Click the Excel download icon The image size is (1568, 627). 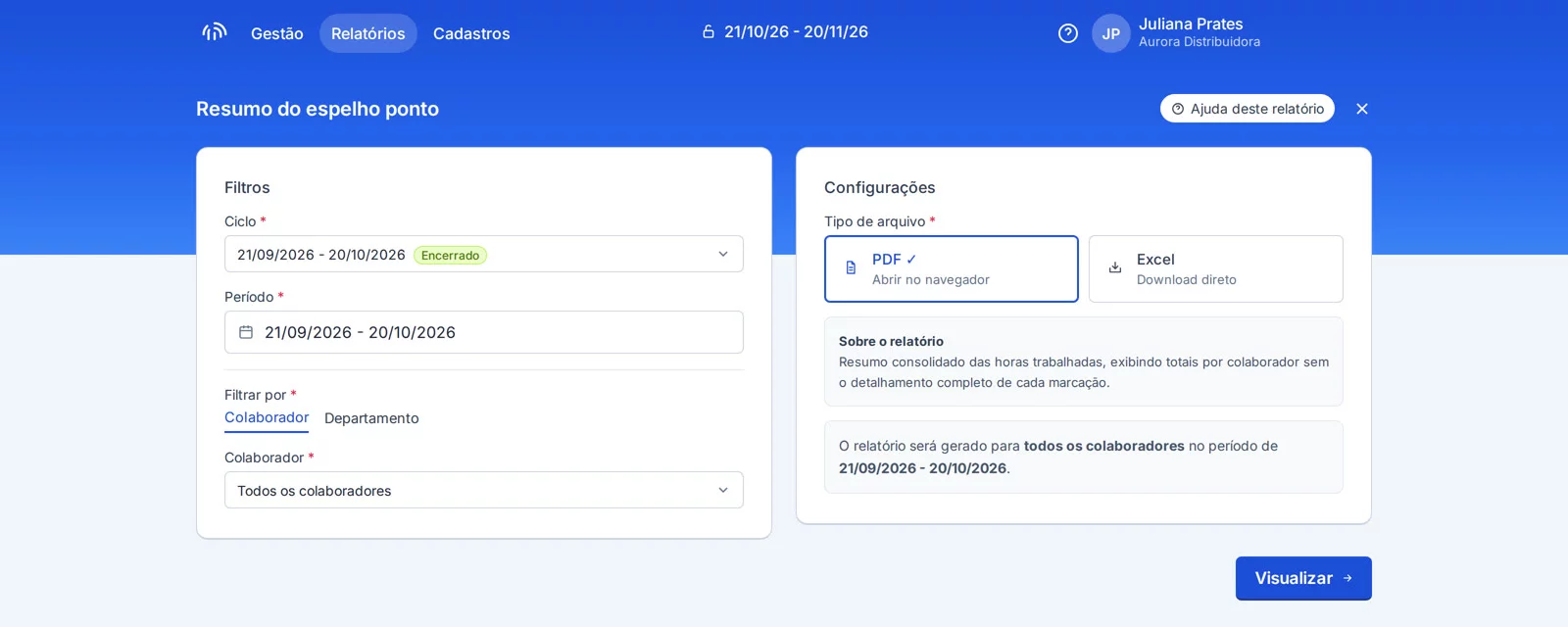tap(1115, 267)
